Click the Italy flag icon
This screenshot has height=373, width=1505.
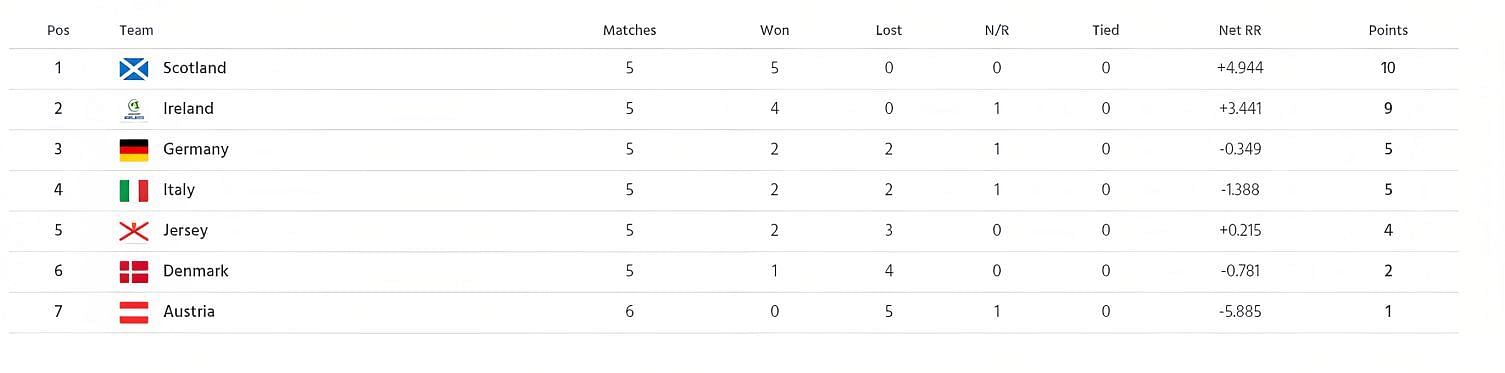click(x=134, y=190)
